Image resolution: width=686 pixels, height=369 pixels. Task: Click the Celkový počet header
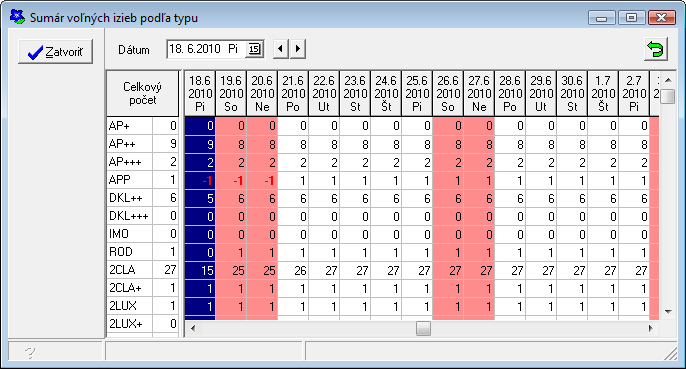coord(143,94)
